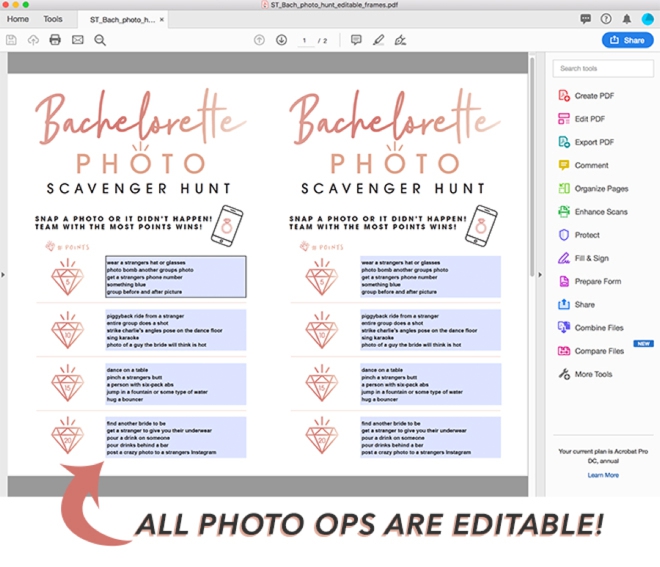Click the Save file icon
The height and width of the screenshot is (567, 660).
(x=11, y=40)
